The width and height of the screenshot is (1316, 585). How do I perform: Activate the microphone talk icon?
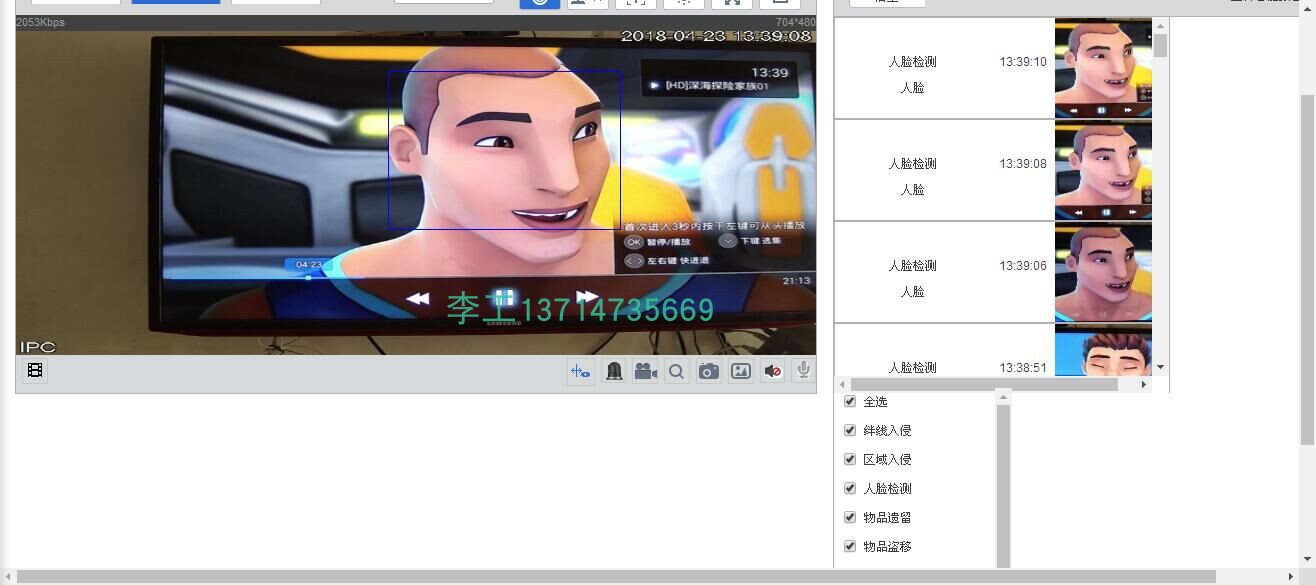click(x=803, y=371)
